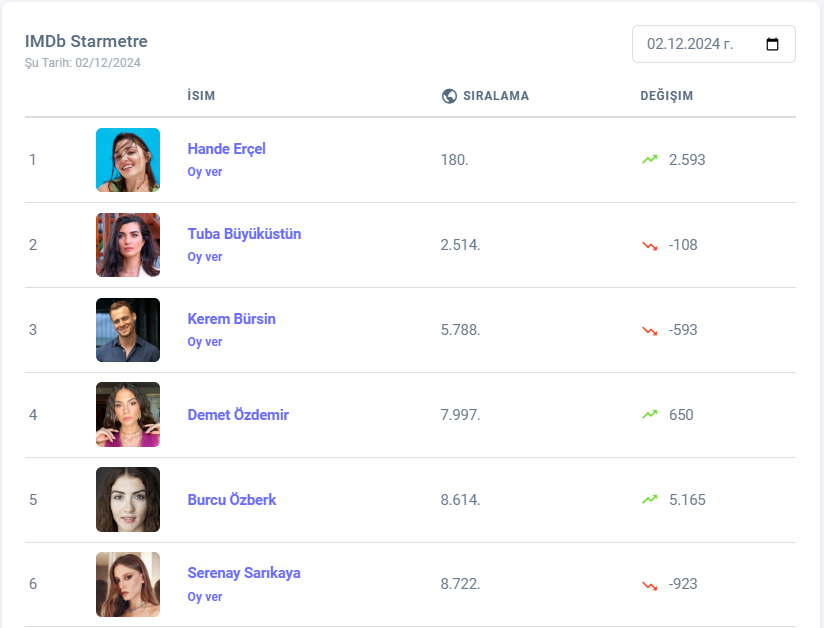Click the green trend-up icon for Demet Özdemir
Image resolution: width=824 pixels, height=628 pixels.
click(x=650, y=414)
